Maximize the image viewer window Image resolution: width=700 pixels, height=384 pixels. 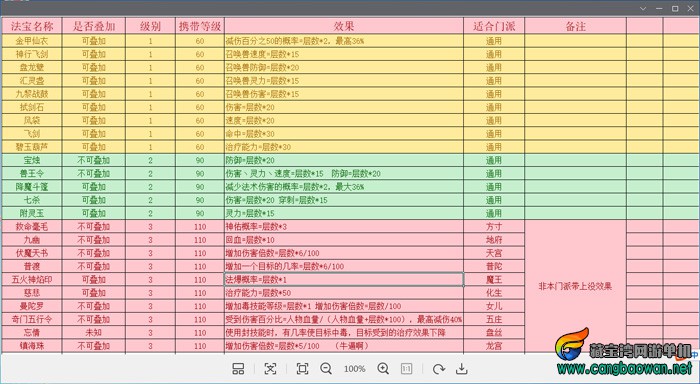675,8
